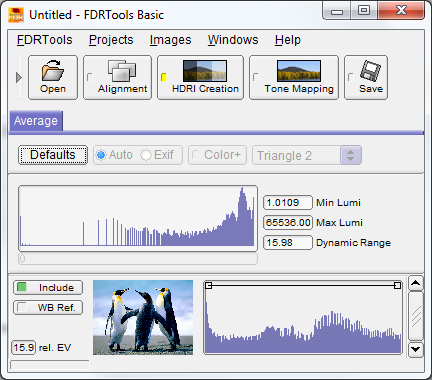The image size is (432, 380).
Task: Toggle the Tone Mapping step indicator box
Action: [255, 77]
